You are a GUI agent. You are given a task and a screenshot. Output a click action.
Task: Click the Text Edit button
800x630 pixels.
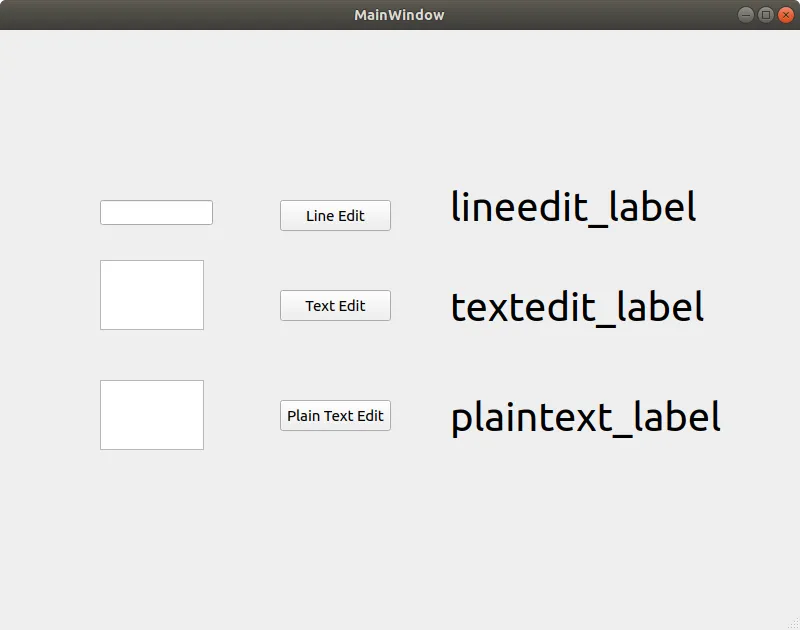click(x=335, y=306)
